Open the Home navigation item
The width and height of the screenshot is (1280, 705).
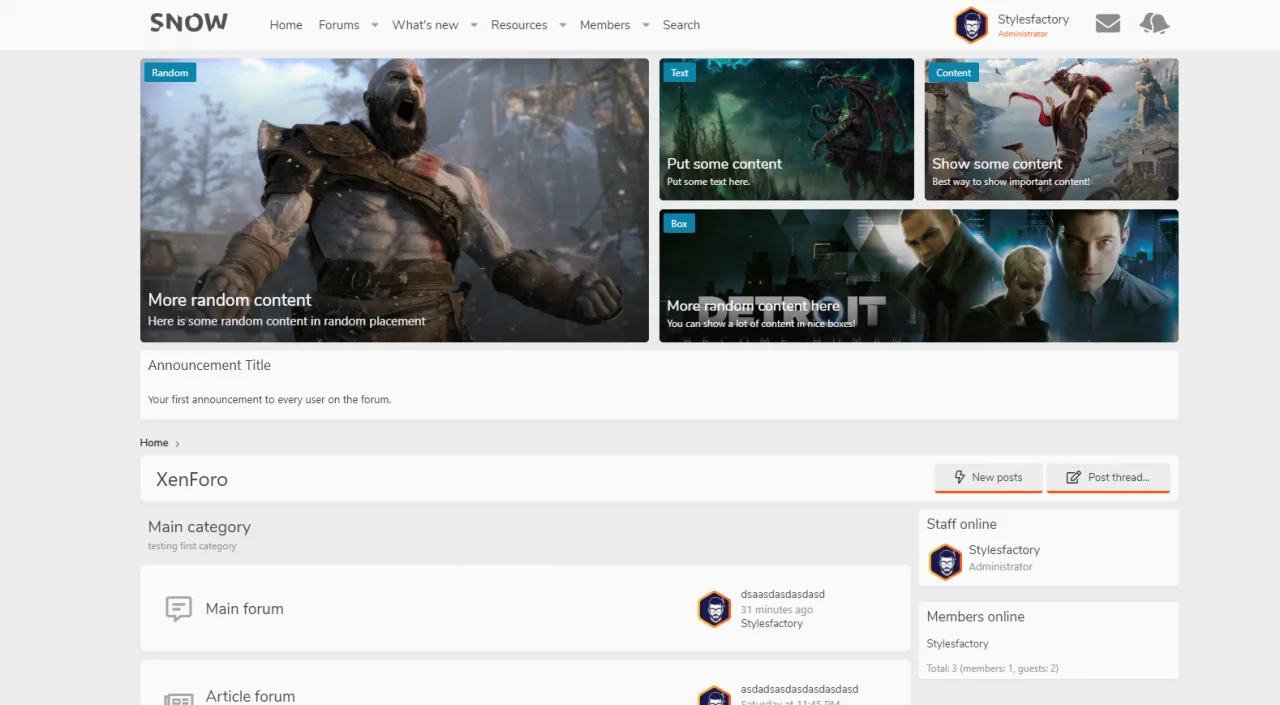[x=286, y=25]
